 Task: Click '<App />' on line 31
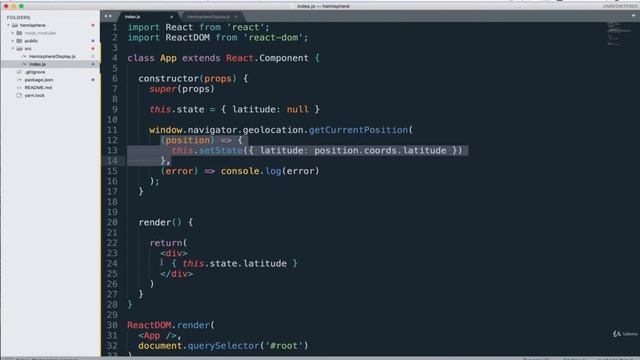tap(157, 336)
